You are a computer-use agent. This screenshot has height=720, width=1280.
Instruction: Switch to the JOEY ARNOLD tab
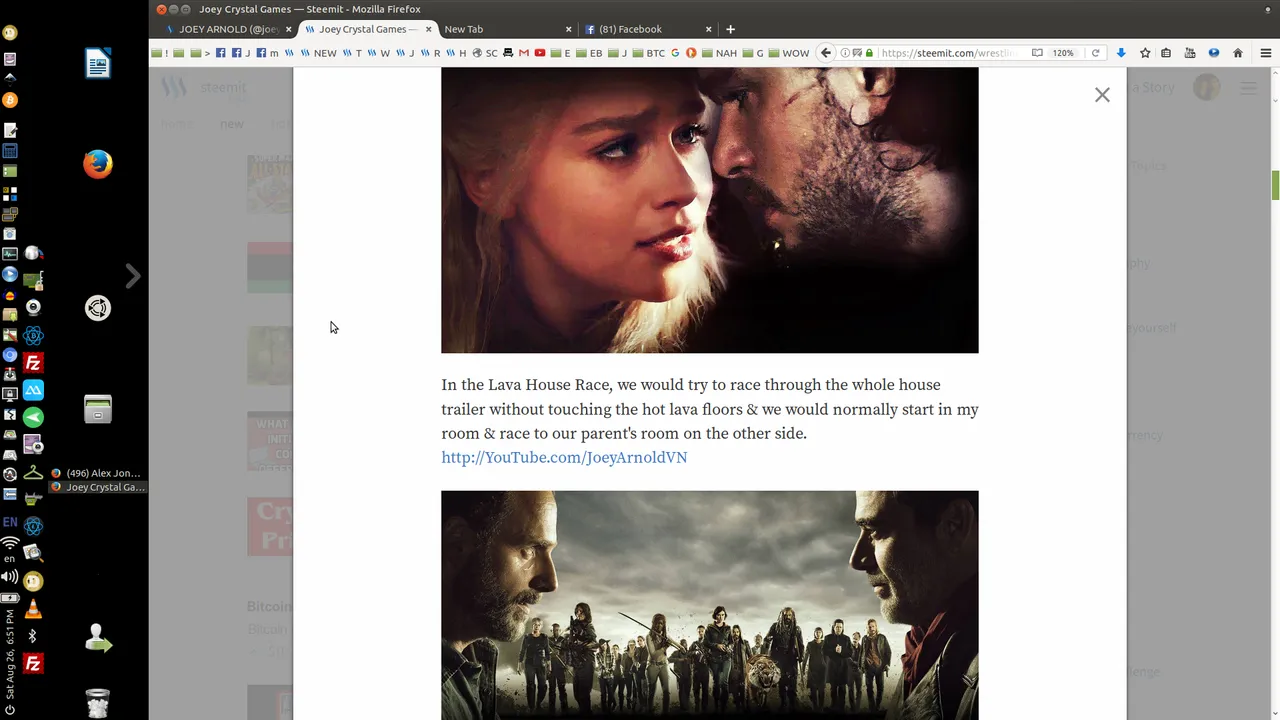tap(229, 29)
